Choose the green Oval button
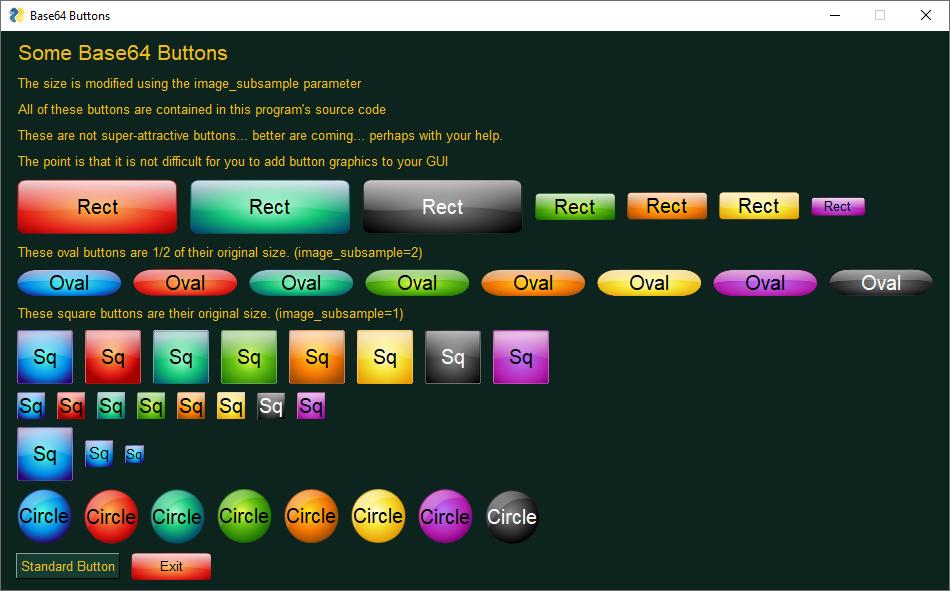The height and width of the screenshot is (591, 950). 417,283
